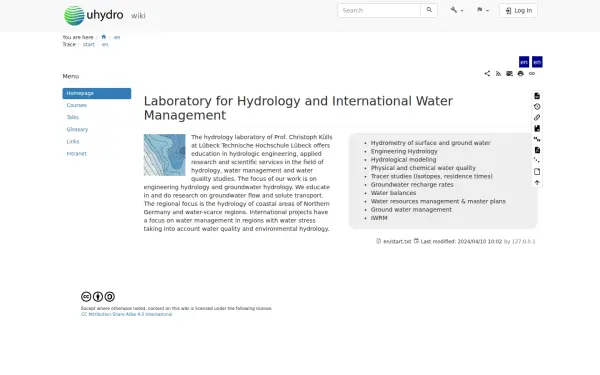This screenshot has width=600, height=375.
Task: Open the wrench tools dropdown
Action: (457, 10)
